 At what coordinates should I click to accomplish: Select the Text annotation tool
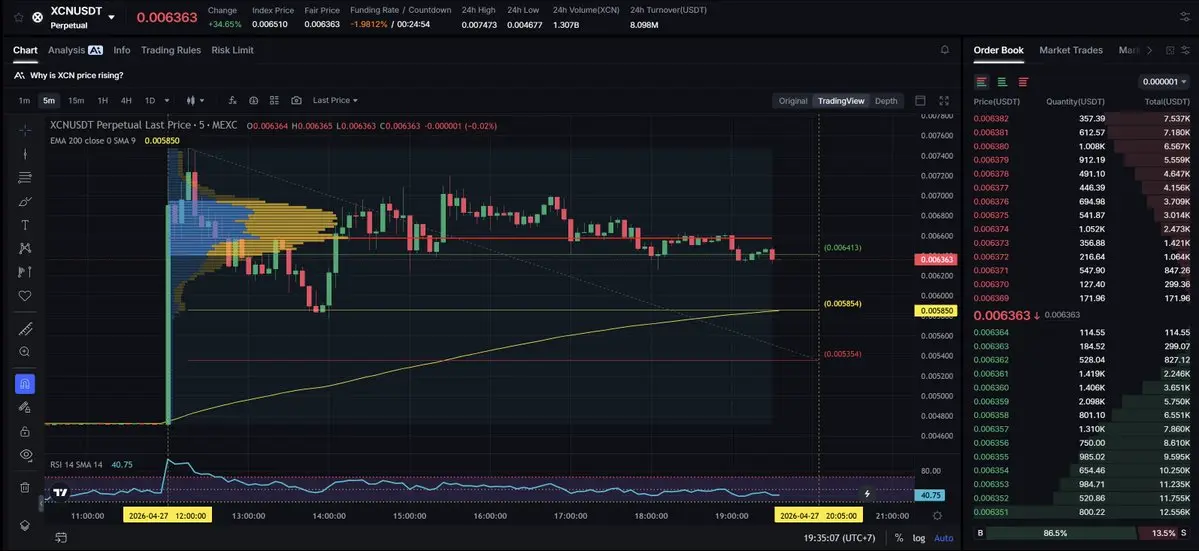[24, 225]
